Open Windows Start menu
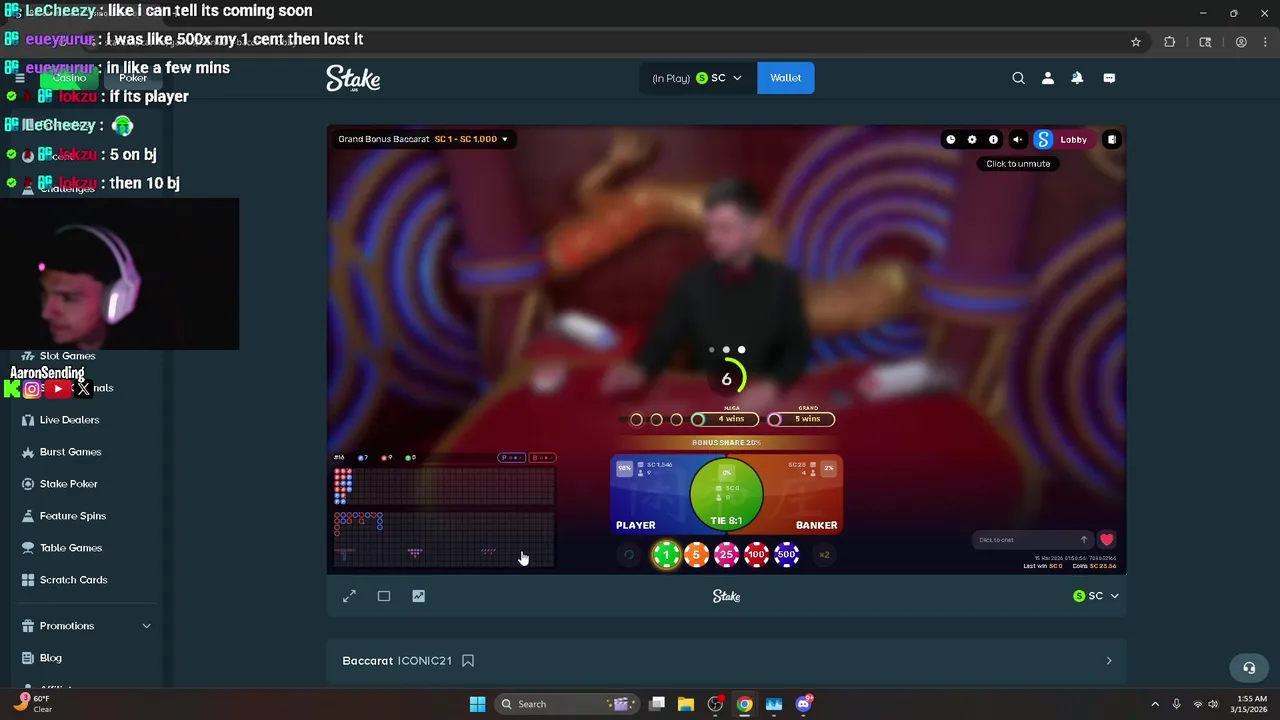 [477, 704]
